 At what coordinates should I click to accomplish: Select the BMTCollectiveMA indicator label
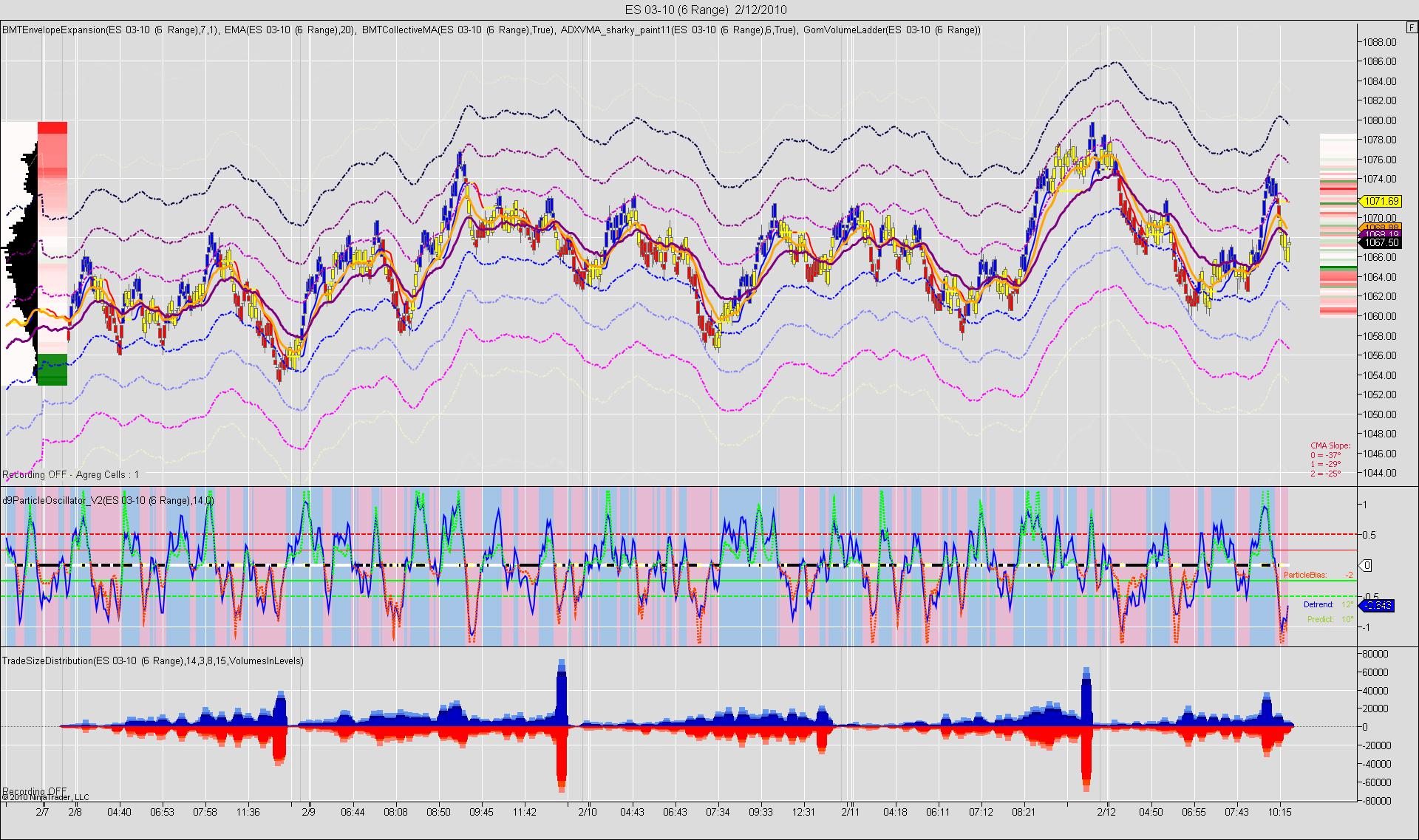click(458, 30)
